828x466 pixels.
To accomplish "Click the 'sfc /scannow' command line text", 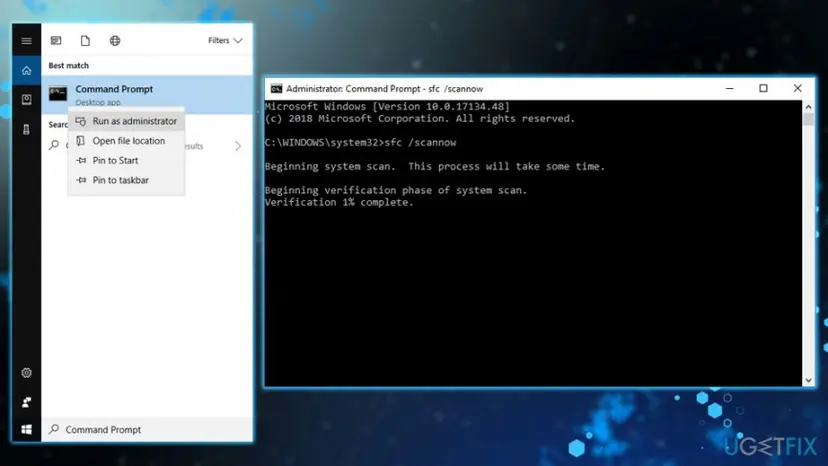I will pos(420,143).
